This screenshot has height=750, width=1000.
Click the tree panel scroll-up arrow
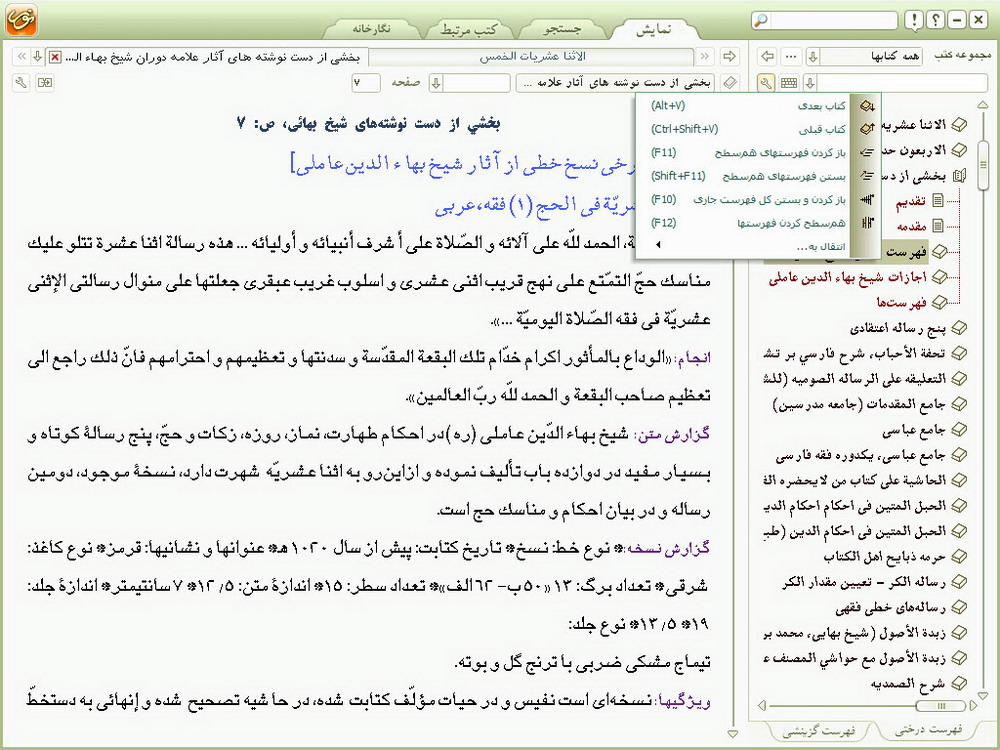pyautogui.click(x=982, y=105)
